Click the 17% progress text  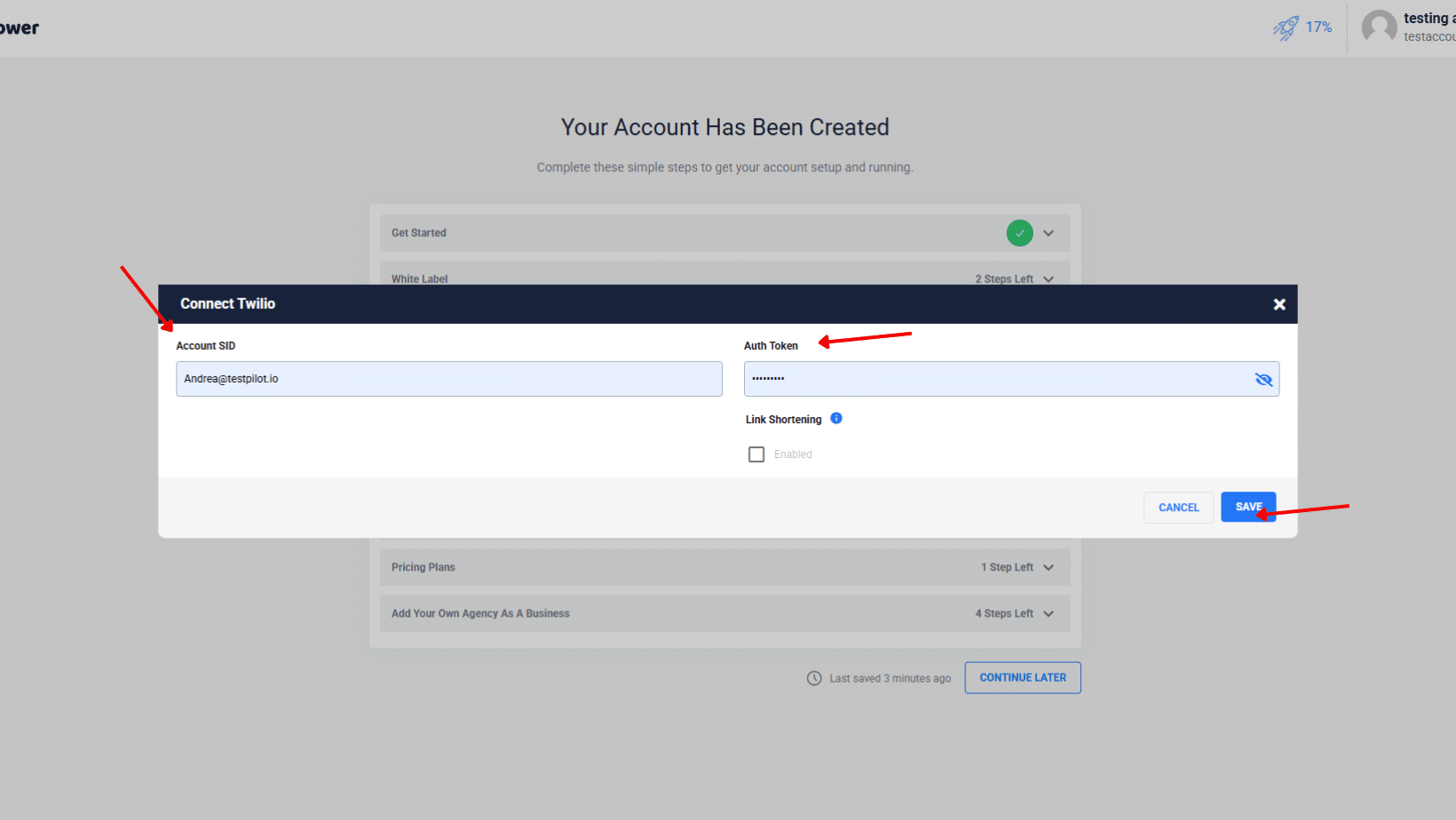point(1318,28)
